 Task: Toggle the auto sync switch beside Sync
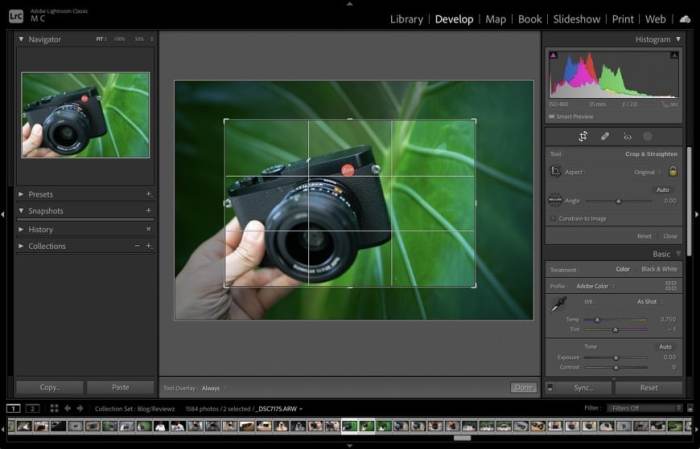550,387
